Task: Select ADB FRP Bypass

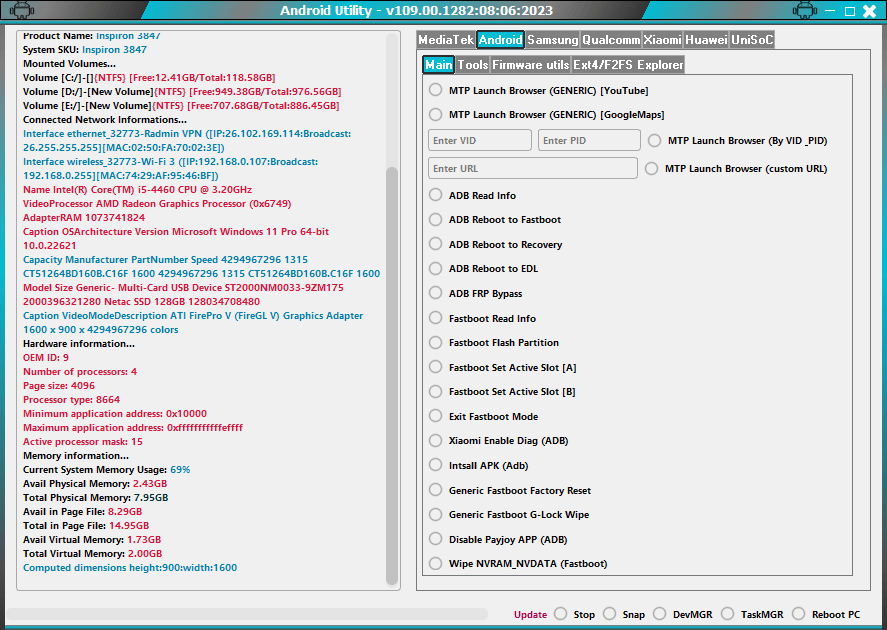Action: (x=435, y=293)
